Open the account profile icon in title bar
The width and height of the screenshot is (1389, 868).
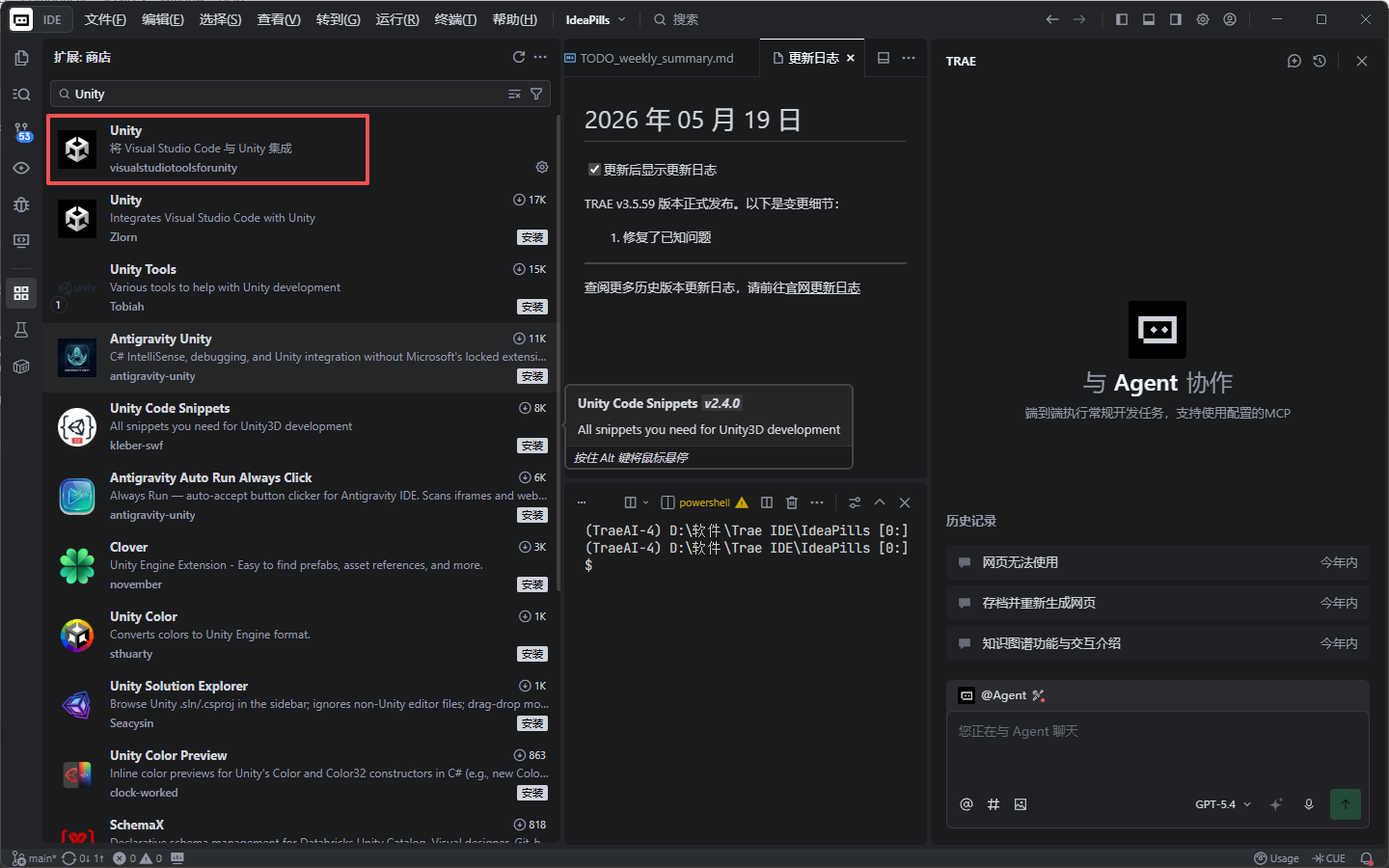[1230, 19]
